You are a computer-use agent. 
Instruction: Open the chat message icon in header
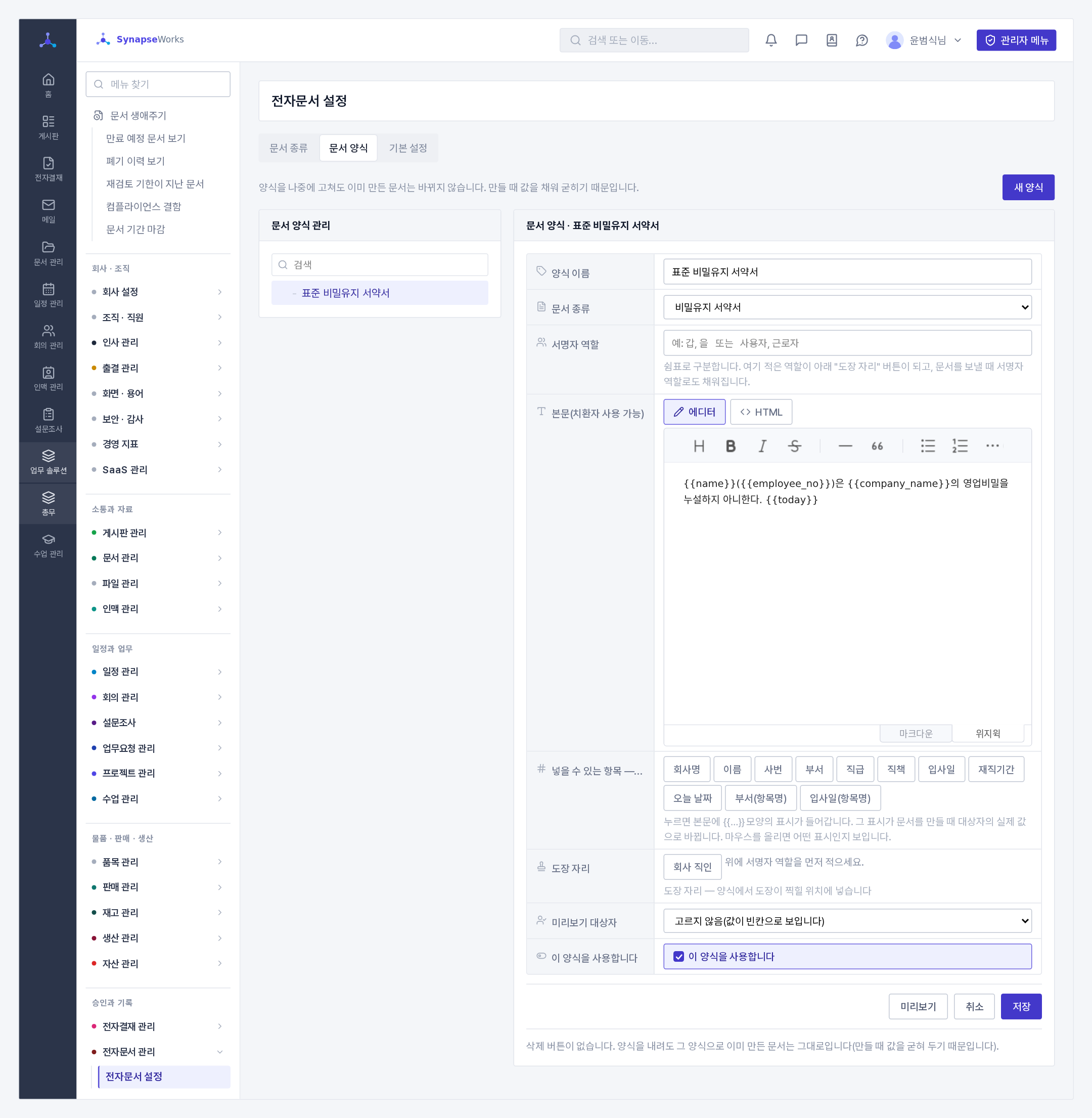point(801,40)
